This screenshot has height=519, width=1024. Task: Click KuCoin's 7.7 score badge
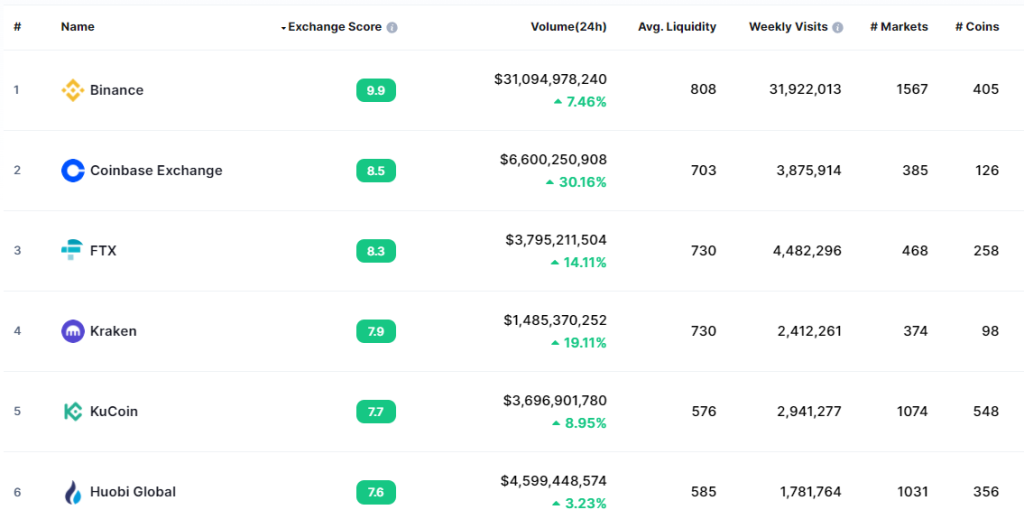tap(376, 411)
